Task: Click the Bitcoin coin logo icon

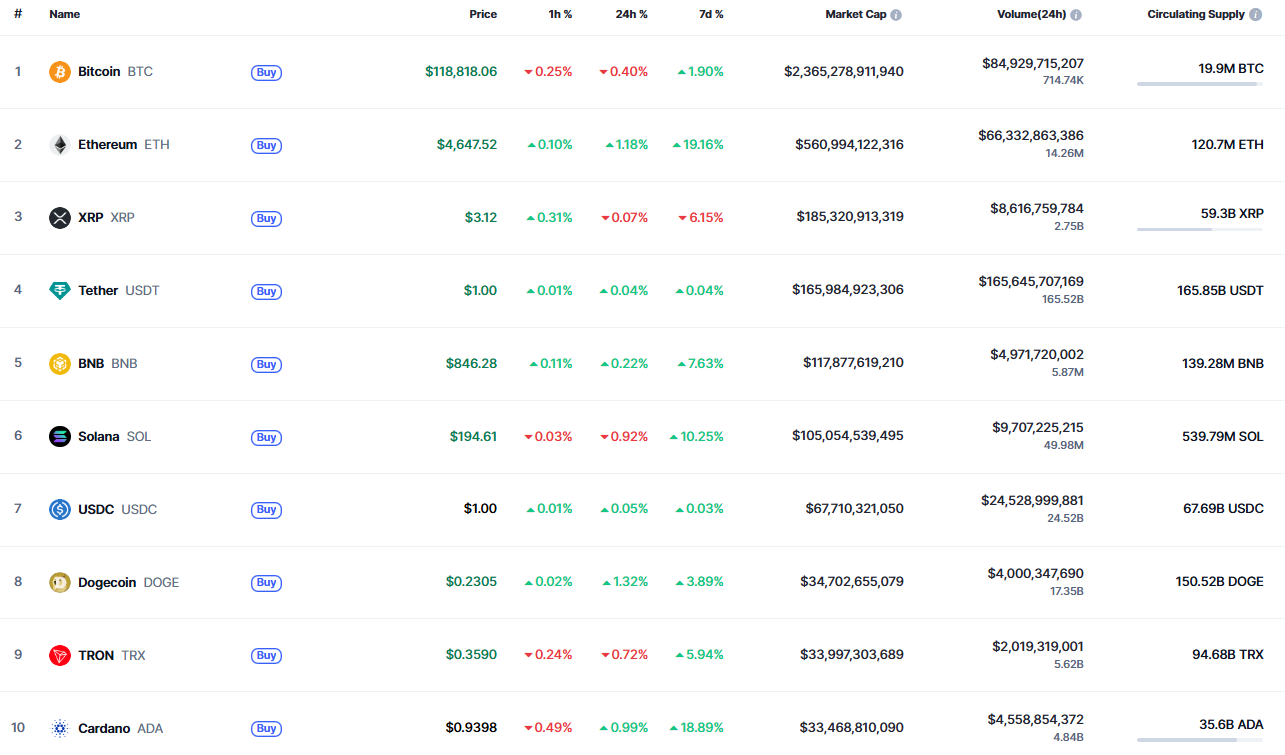Action: click(60, 72)
